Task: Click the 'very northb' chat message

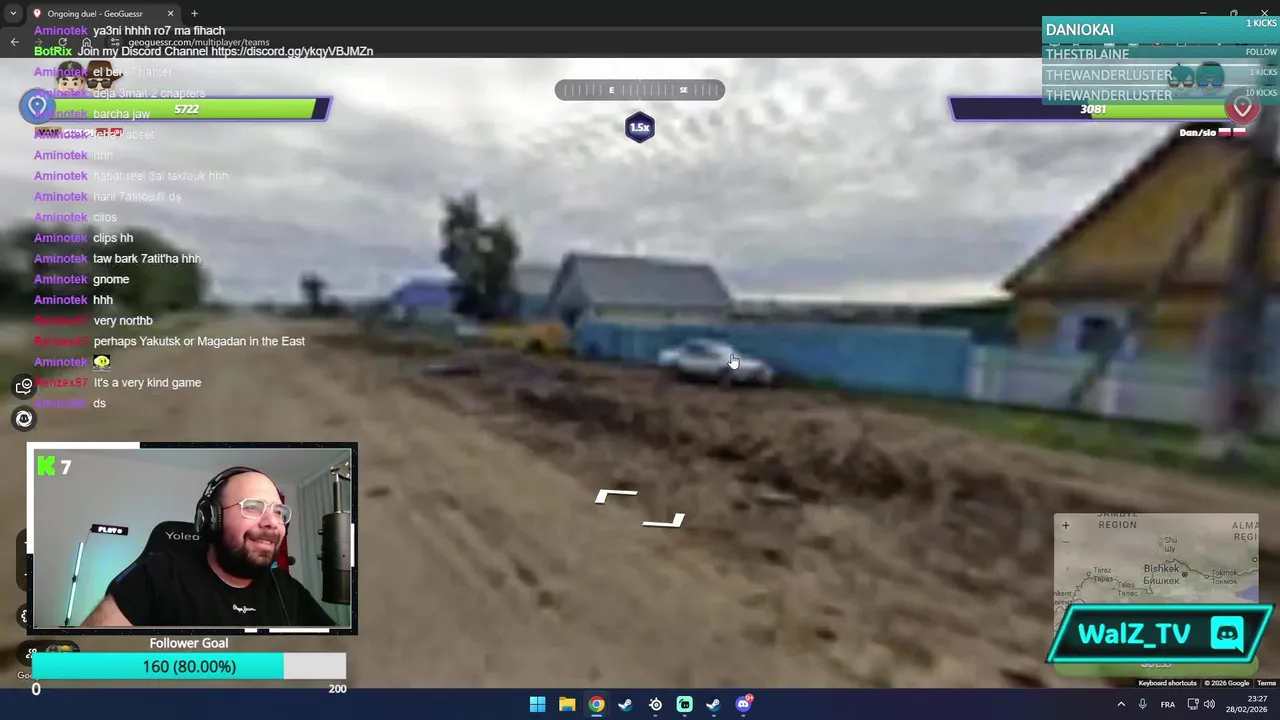Action: click(123, 320)
